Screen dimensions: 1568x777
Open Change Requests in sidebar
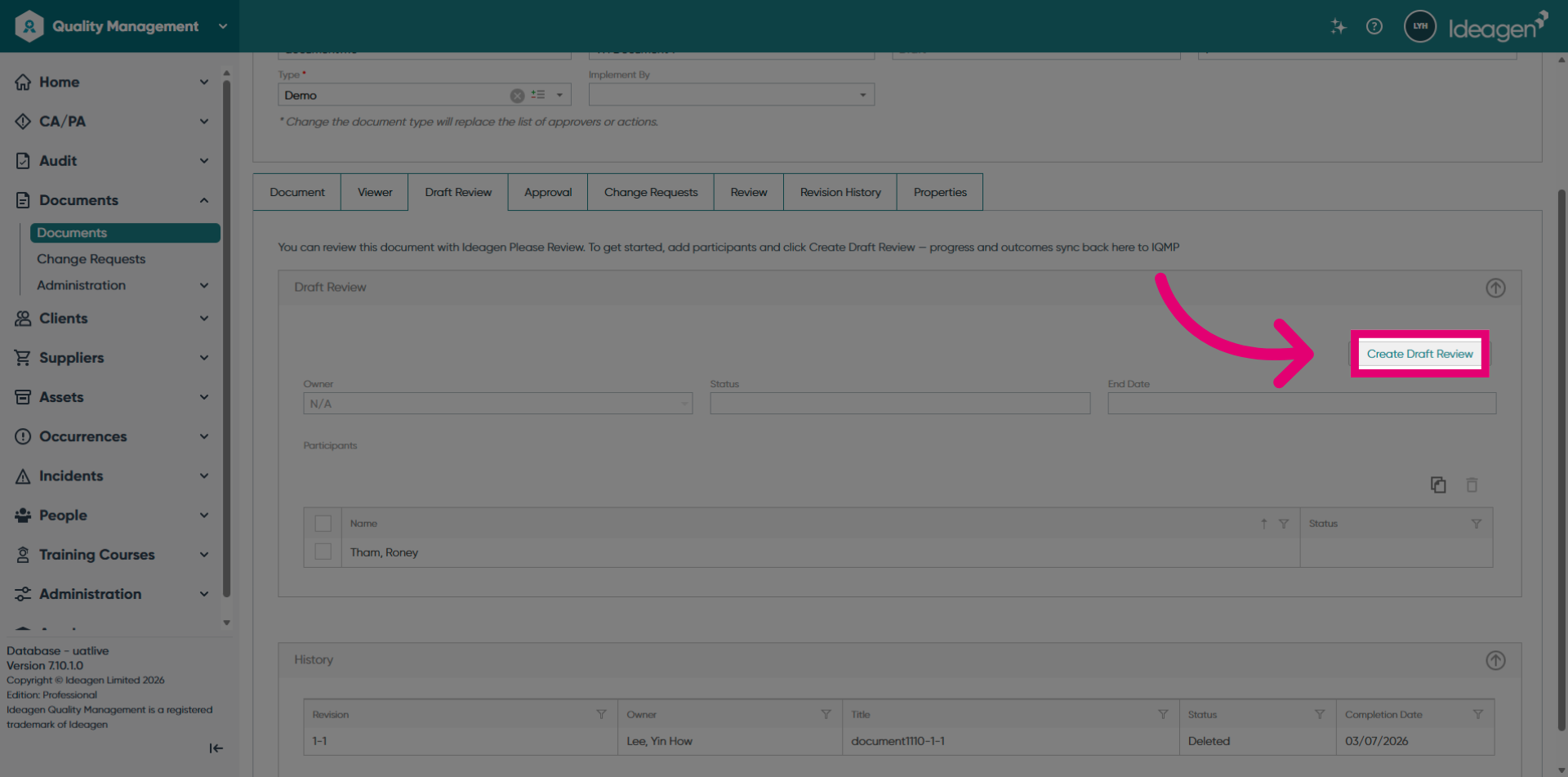point(91,259)
